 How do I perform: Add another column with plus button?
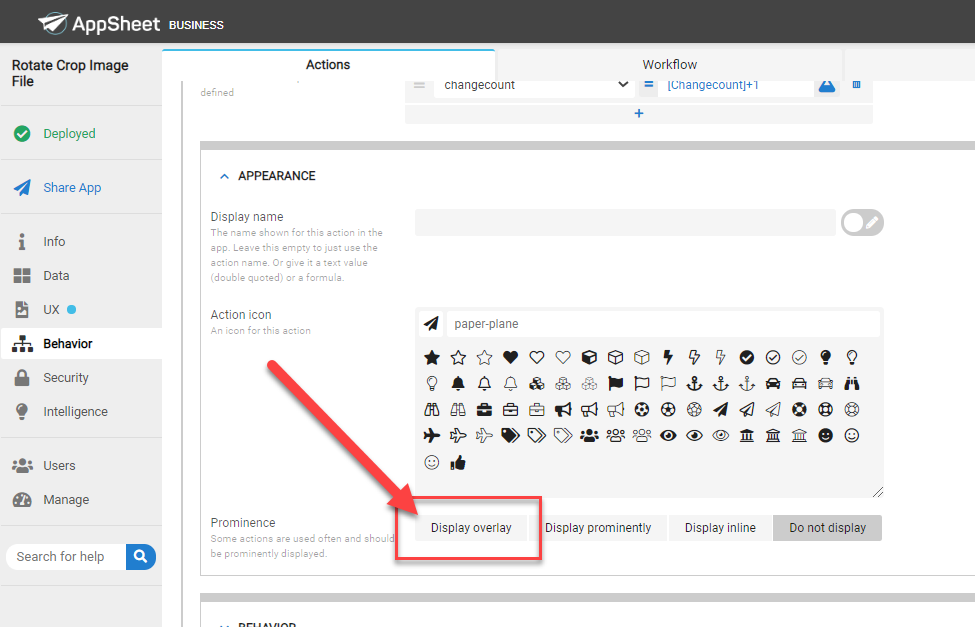coord(639,113)
